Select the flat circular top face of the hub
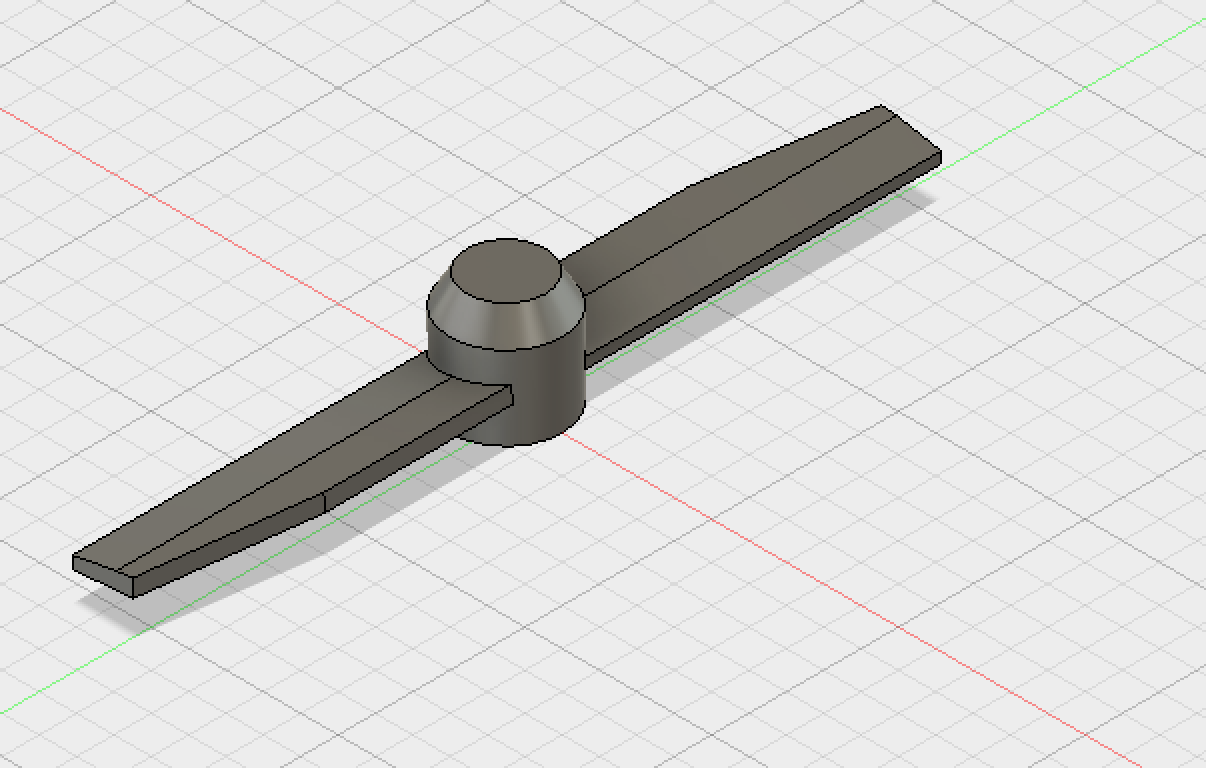This screenshot has height=768, width=1206. coord(505,271)
